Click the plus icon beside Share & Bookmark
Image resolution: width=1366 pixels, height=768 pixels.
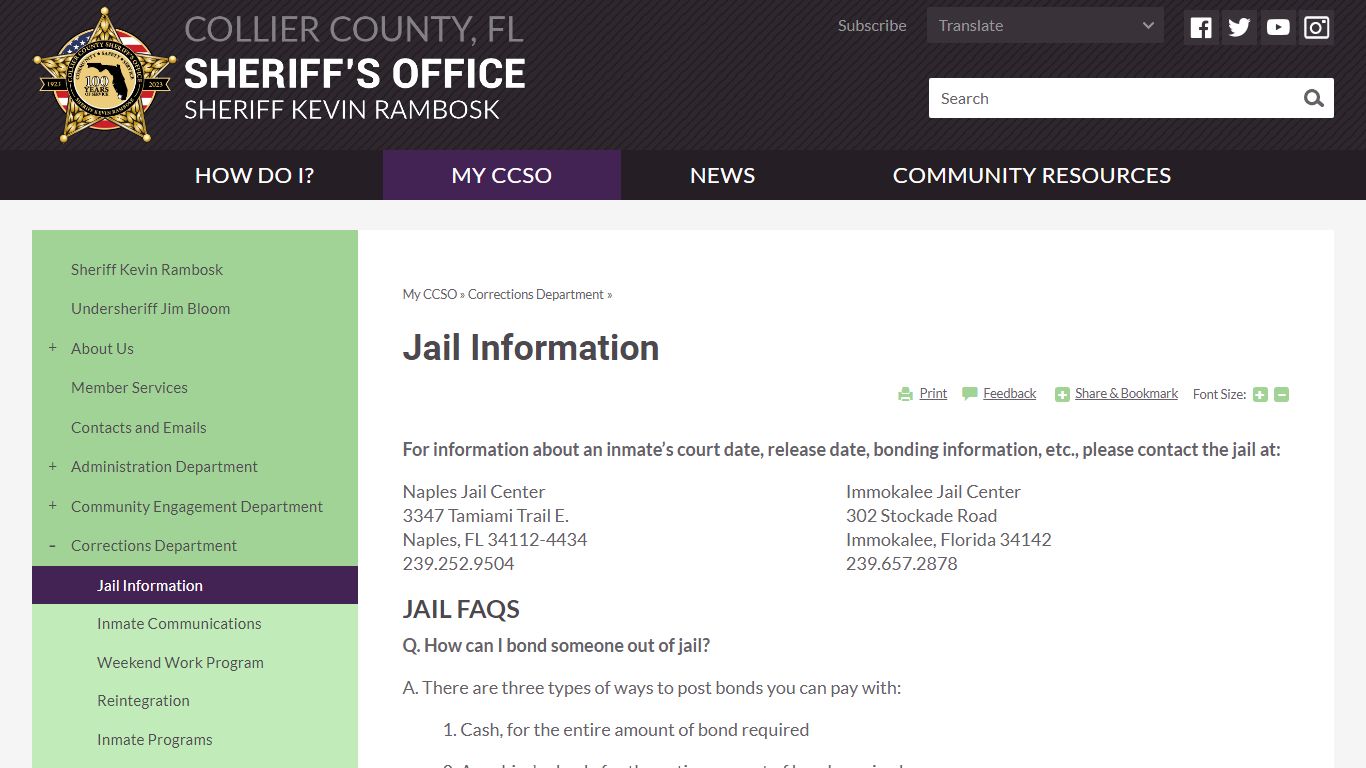(1062, 394)
